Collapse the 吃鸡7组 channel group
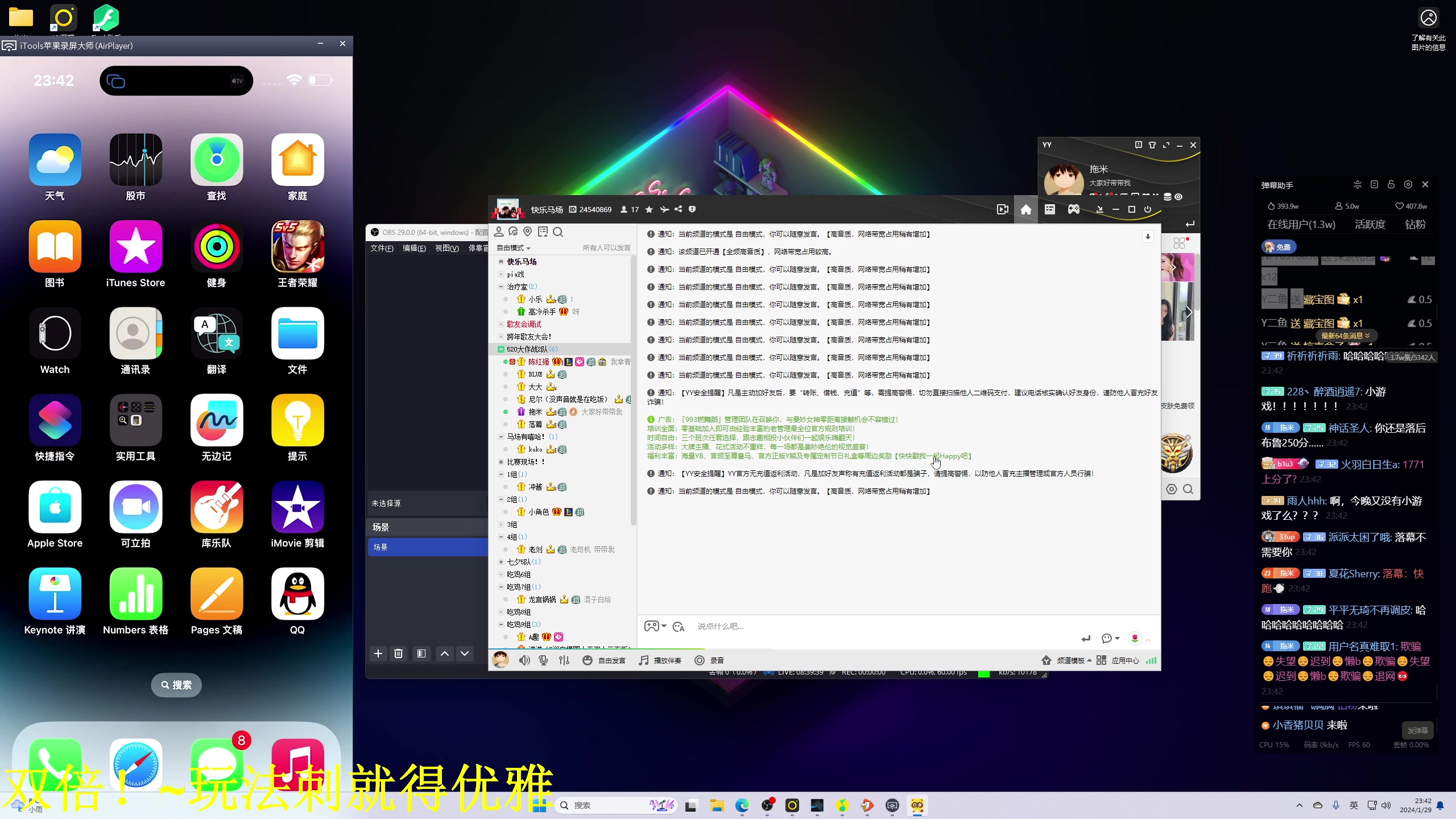This screenshot has height=819, width=1456. click(x=501, y=587)
